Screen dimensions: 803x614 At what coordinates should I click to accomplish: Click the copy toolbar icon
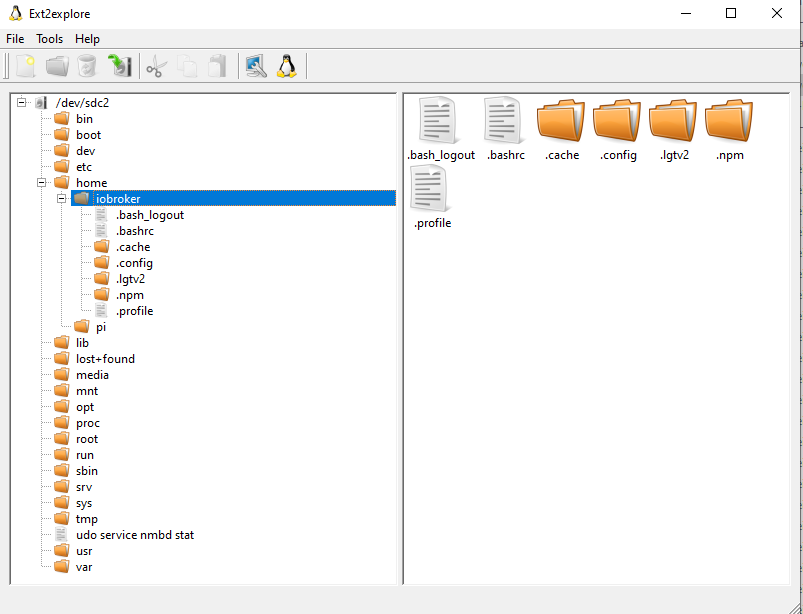187,67
